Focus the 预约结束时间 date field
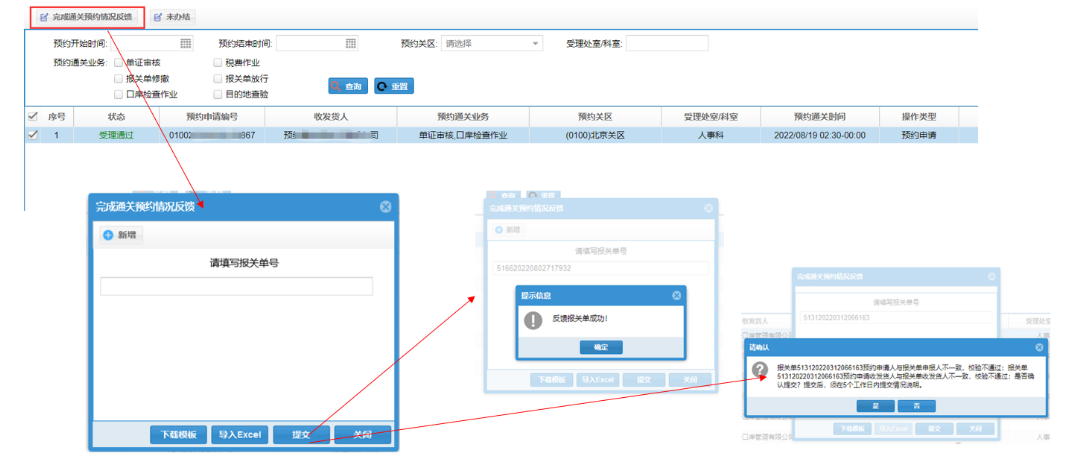Image resolution: width=1072 pixels, height=466 pixels. click(x=317, y=44)
